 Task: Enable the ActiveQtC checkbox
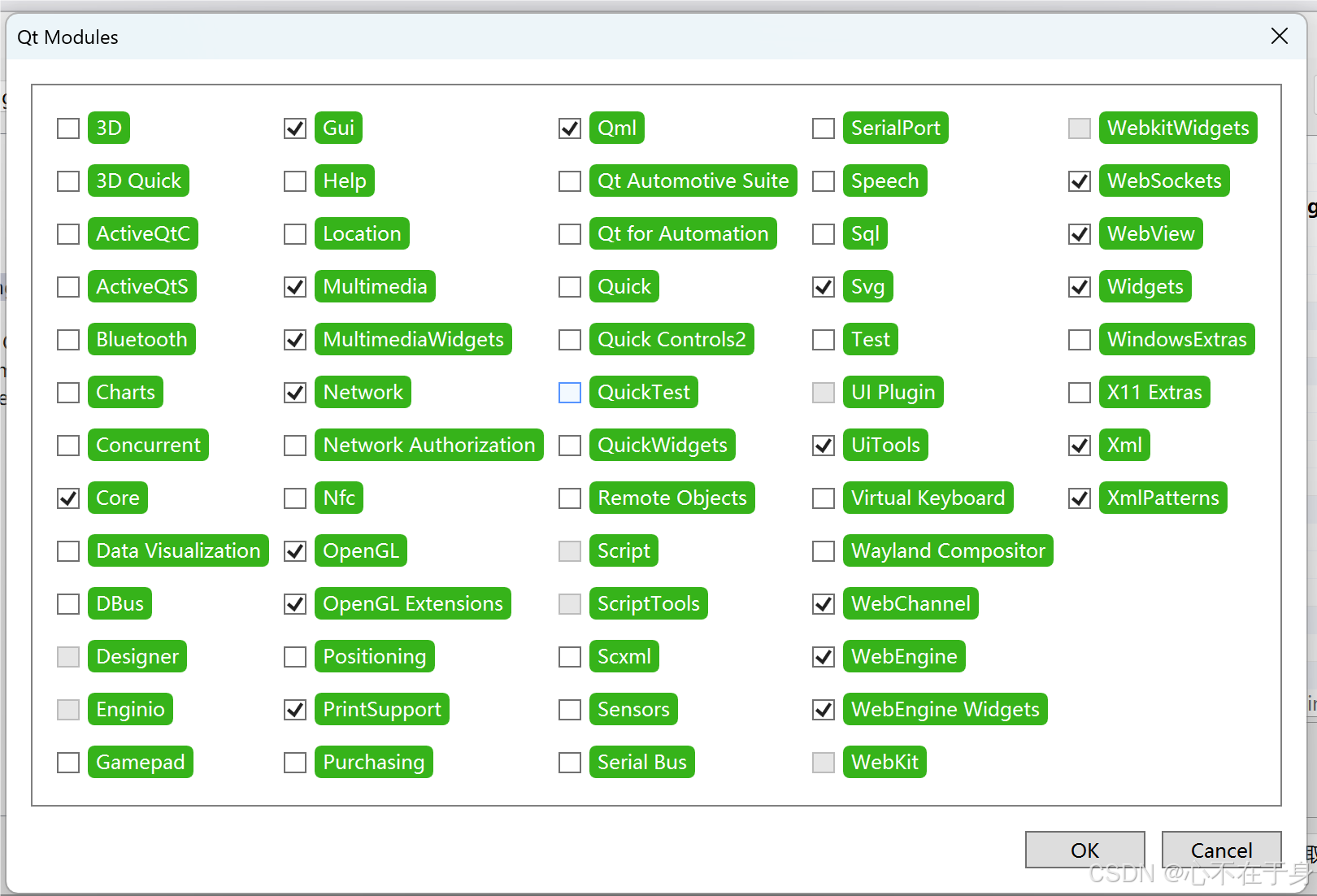[68, 234]
